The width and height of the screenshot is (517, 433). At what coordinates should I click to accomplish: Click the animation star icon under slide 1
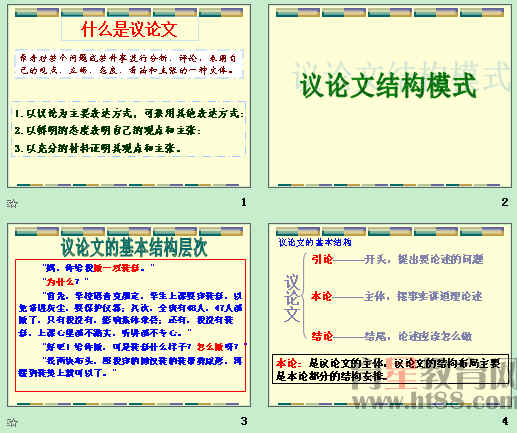(x=12, y=203)
